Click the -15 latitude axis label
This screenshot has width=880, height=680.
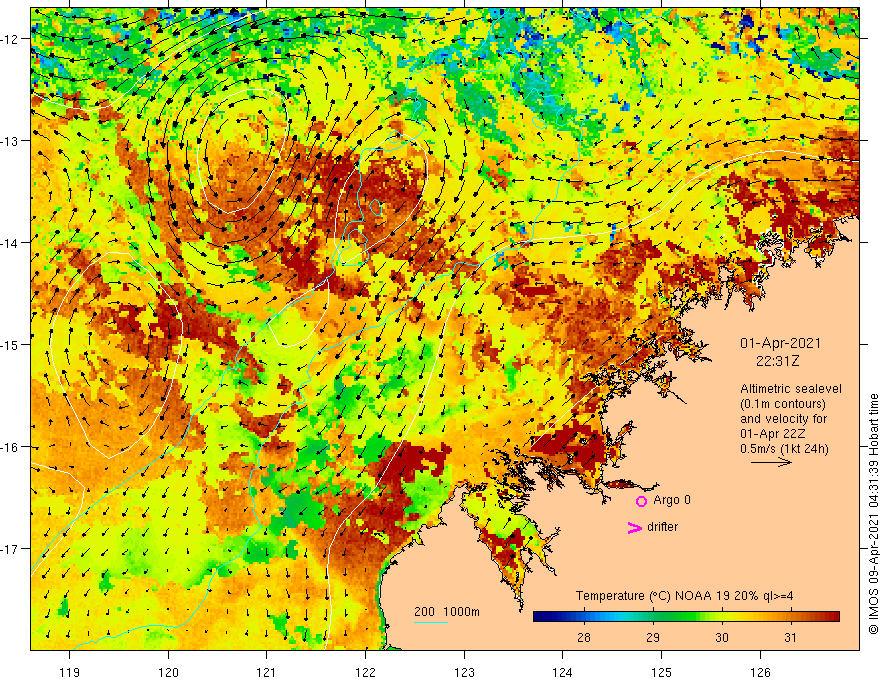[x=11, y=345]
